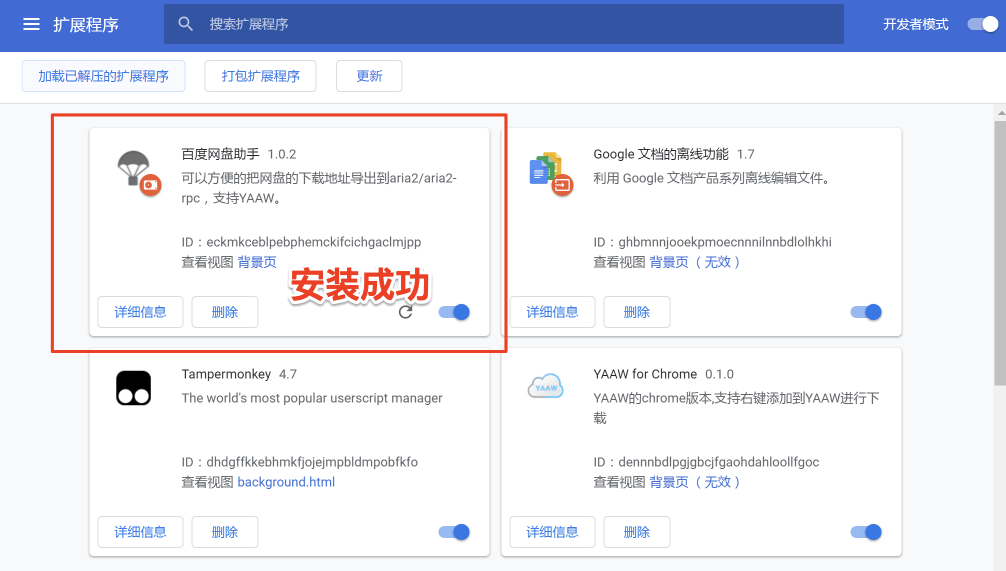
Task: Disable the 百度网盘助手 extension toggle
Action: tap(454, 312)
